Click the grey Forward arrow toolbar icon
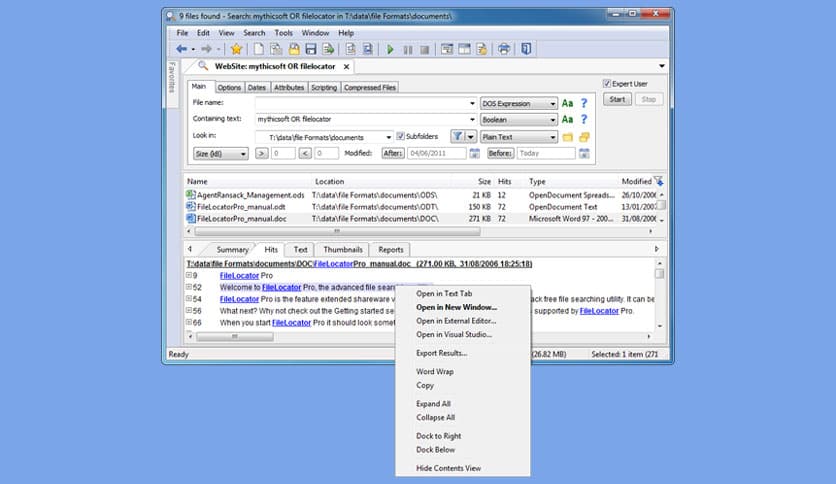This screenshot has height=484, width=836. pyautogui.click(x=206, y=49)
